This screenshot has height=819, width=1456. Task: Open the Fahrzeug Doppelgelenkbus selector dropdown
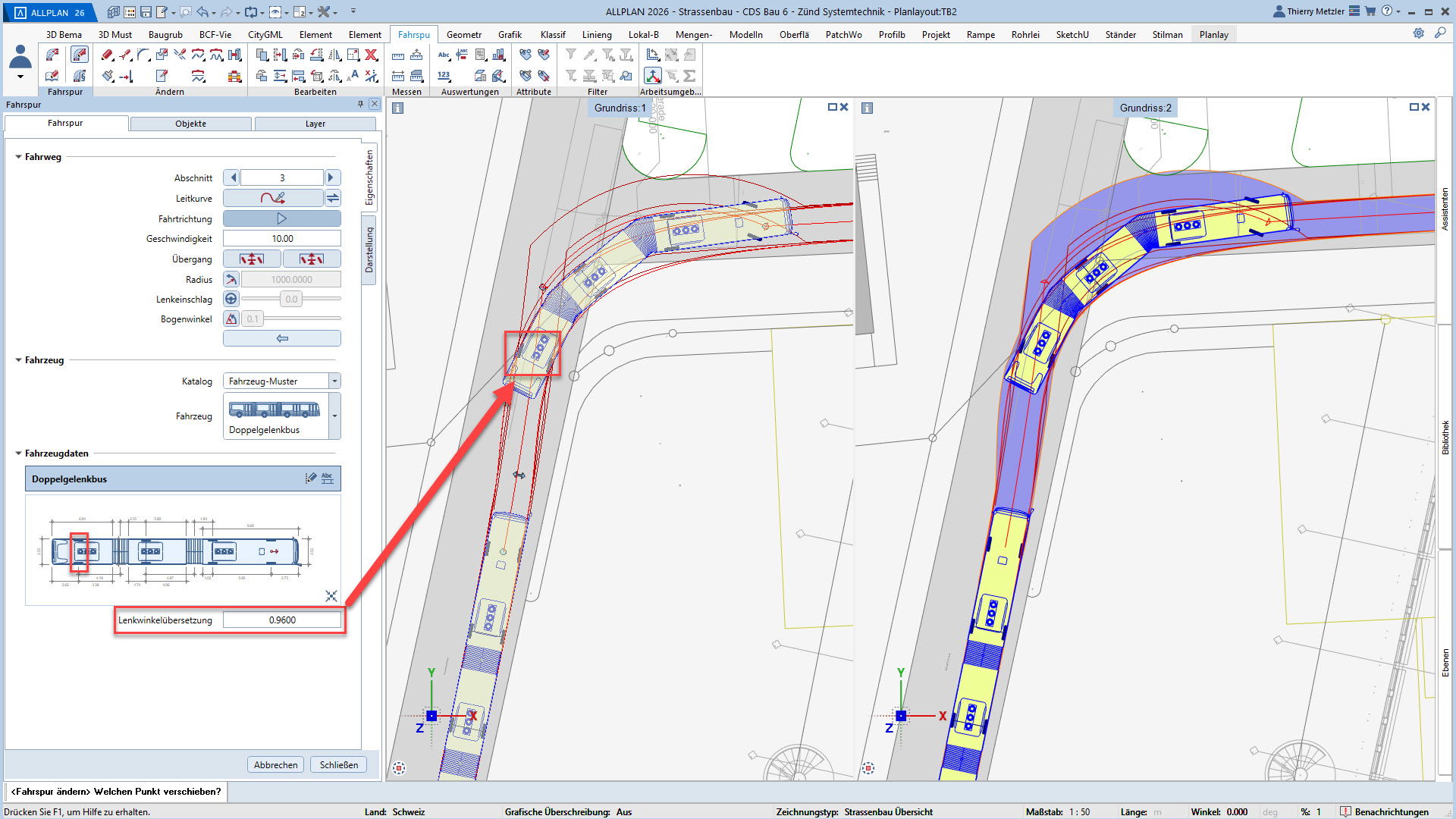(334, 416)
